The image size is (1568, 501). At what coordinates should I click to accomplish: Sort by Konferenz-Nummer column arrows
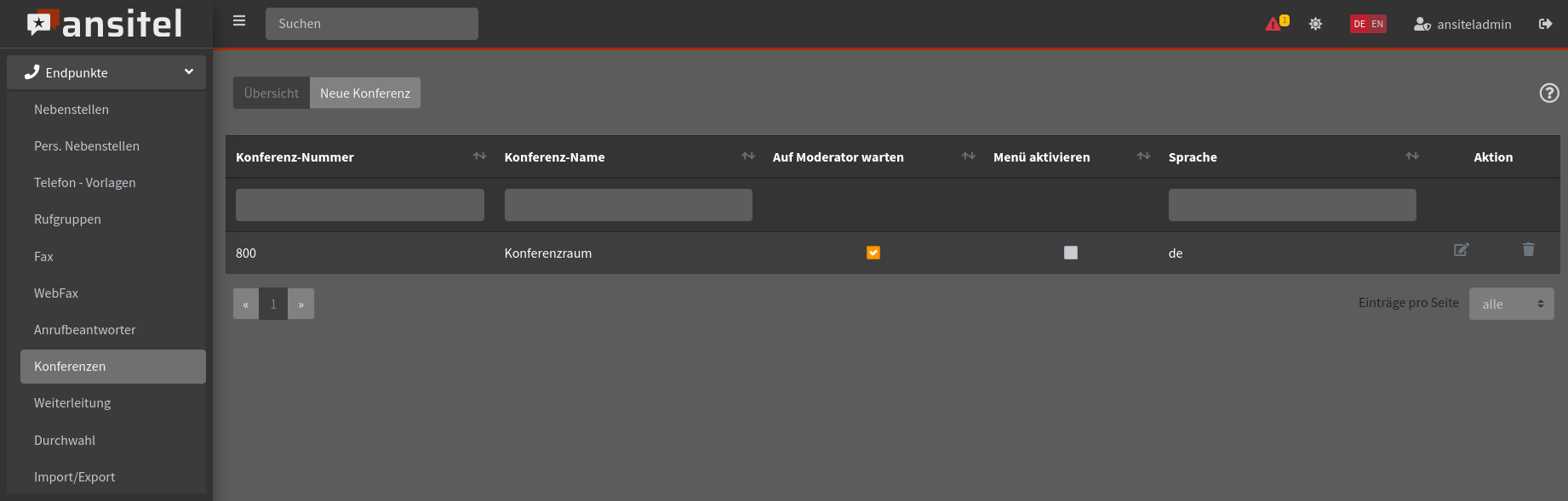click(479, 157)
